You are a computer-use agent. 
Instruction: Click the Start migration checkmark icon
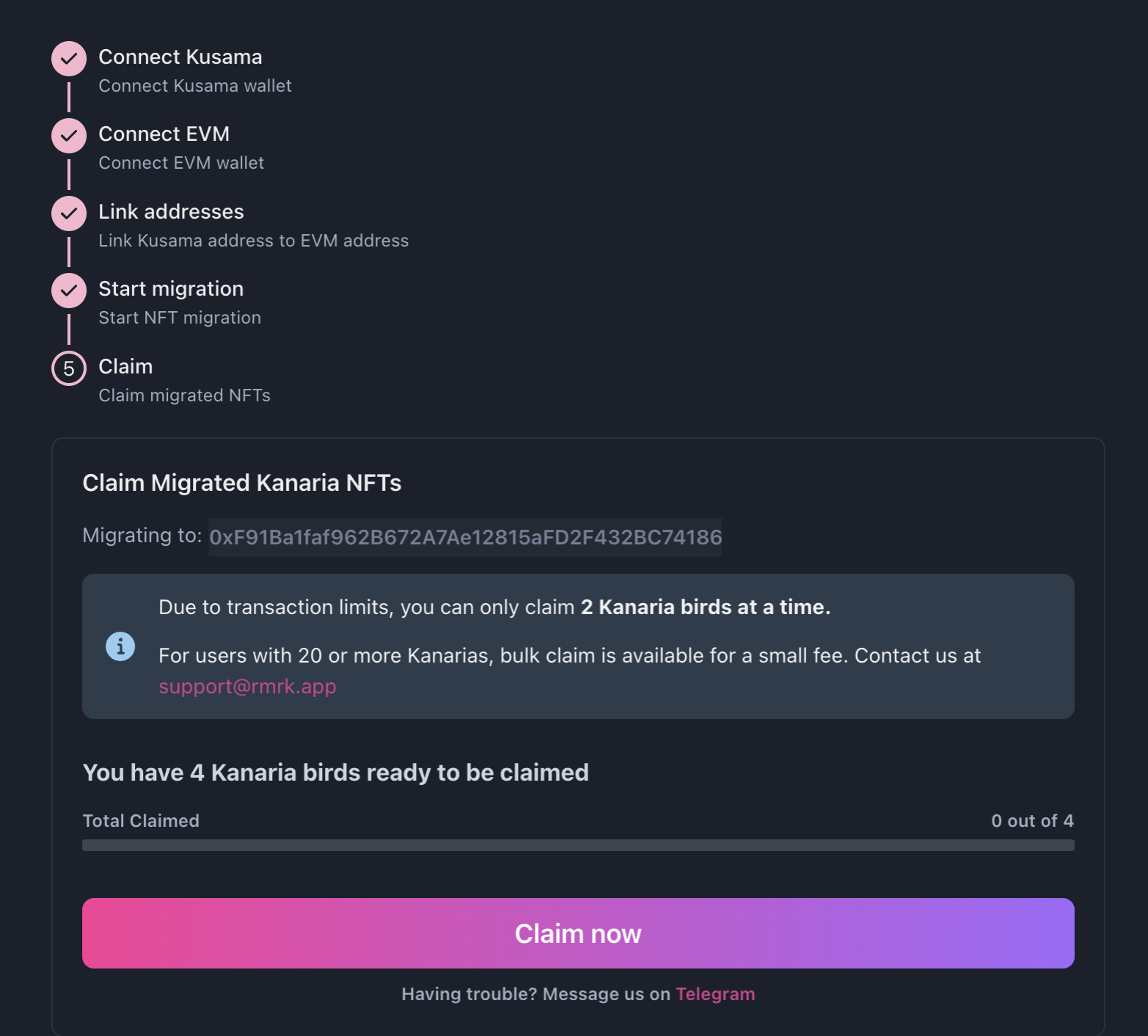(69, 291)
